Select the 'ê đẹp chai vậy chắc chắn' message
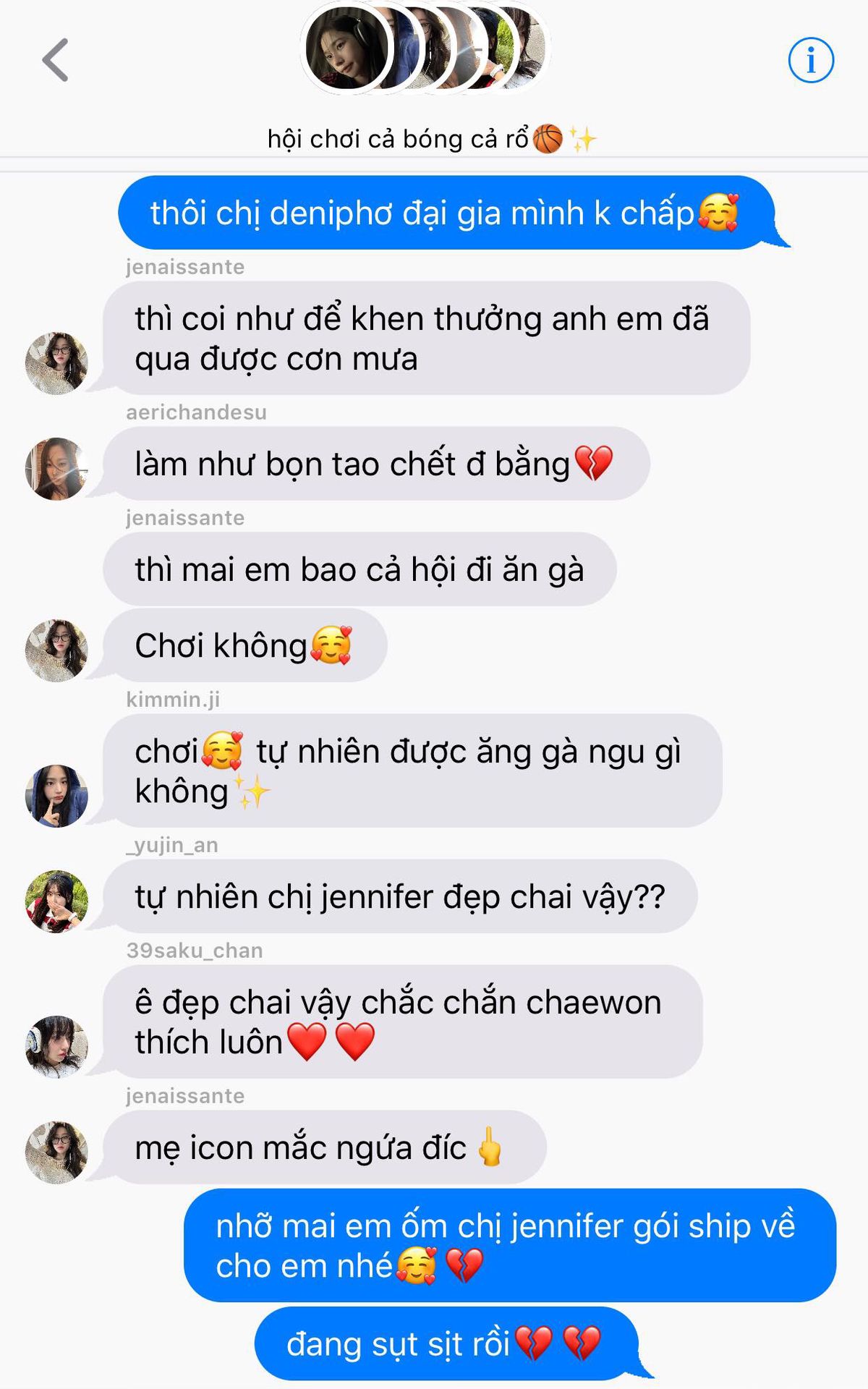This screenshot has width=868, height=1389. [x=403, y=1021]
